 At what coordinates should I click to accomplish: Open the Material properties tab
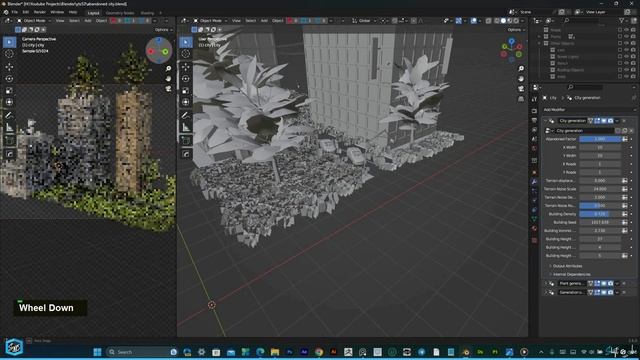click(x=534, y=229)
